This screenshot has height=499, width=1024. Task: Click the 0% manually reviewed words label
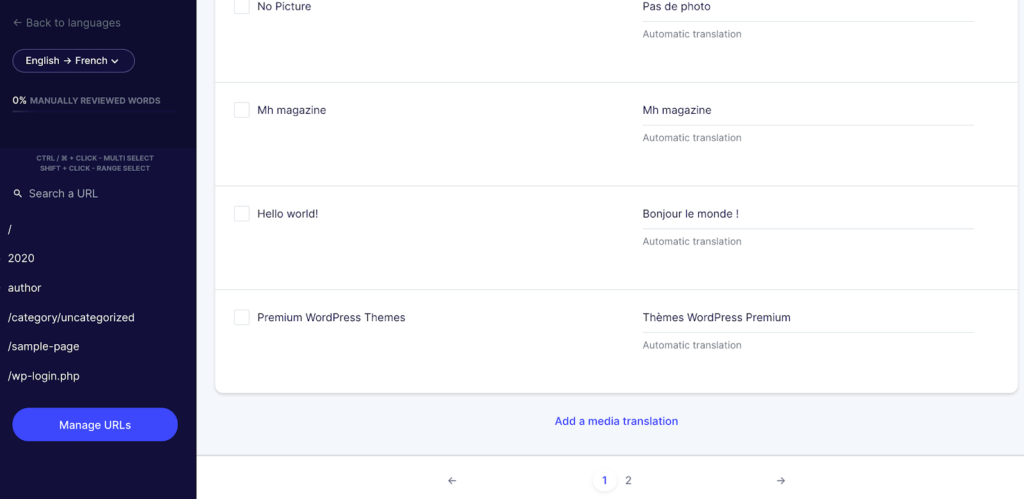pyautogui.click(x=86, y=101)
